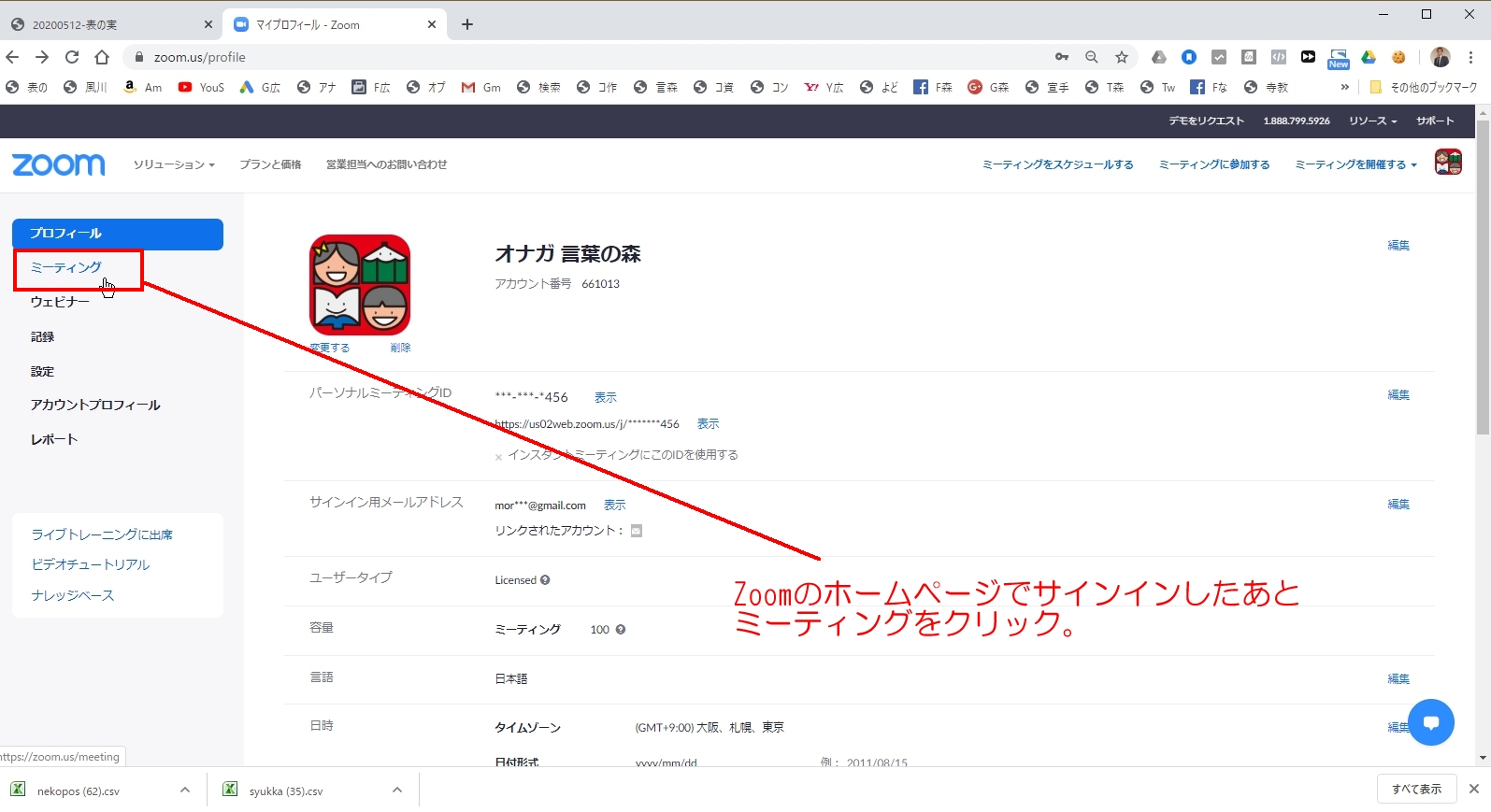Open the Yahoo bookmark Y広
This screenshot has height=812, width=1491.
824,87
